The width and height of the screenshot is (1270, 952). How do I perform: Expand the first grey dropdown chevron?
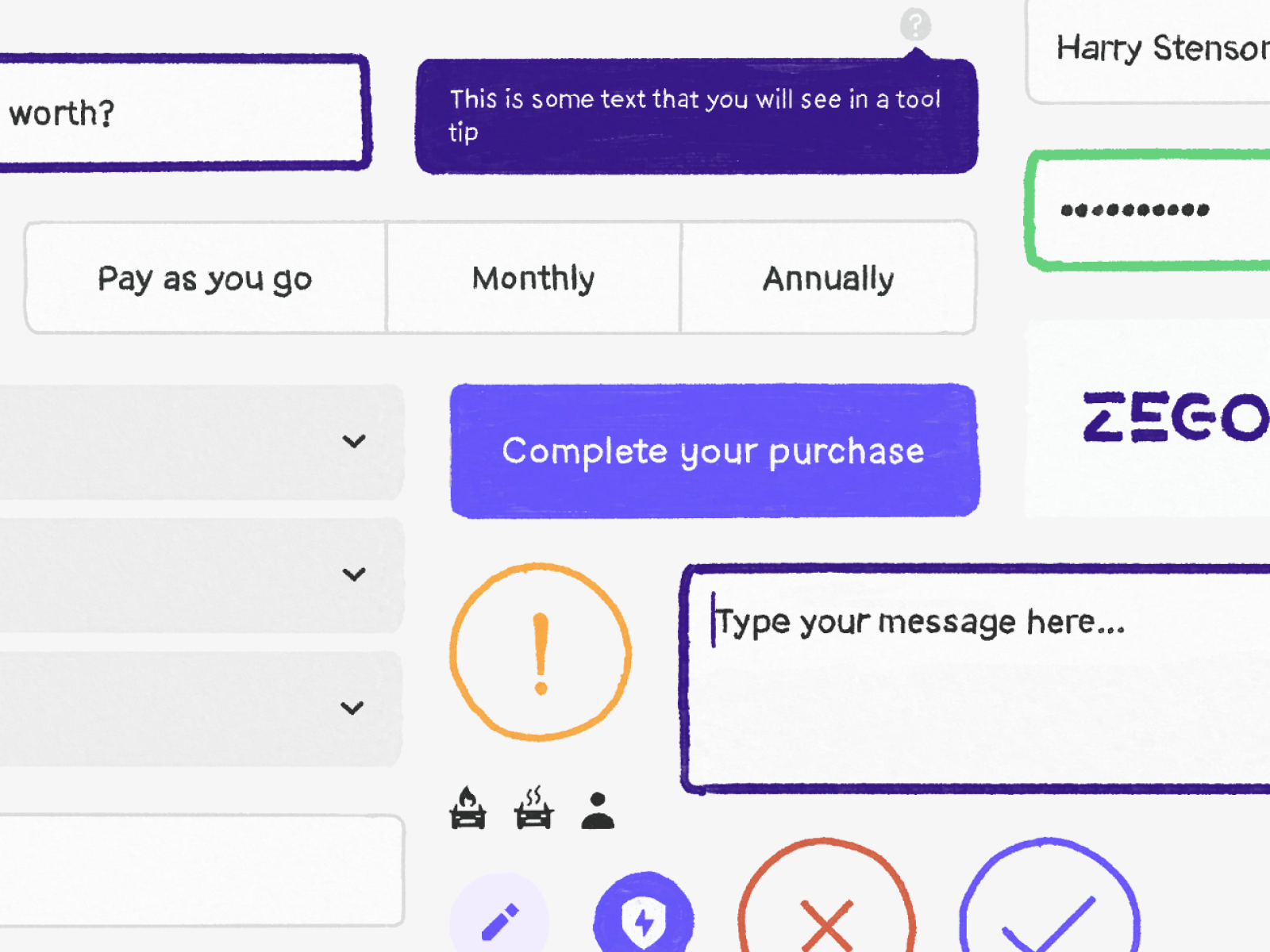tap(354, 441)
